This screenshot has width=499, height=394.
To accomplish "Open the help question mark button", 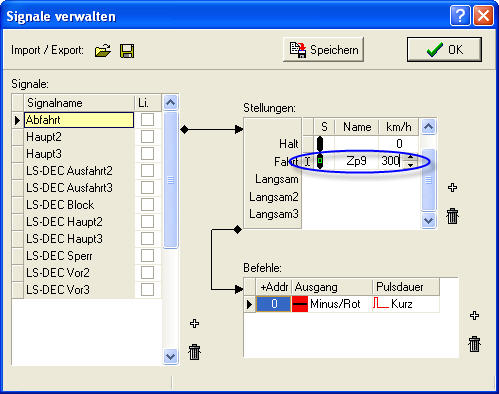I will [x=460, y=16].
